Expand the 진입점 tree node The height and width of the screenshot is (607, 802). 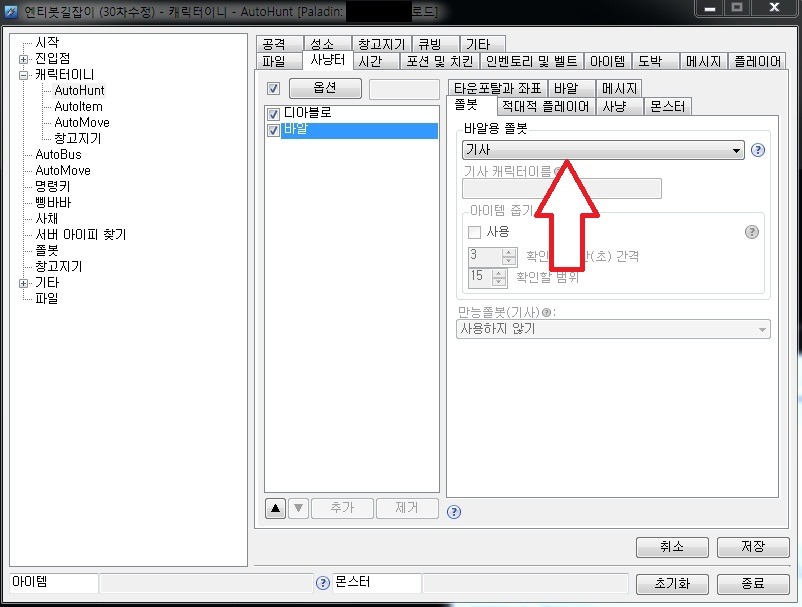pyautogui.click(x=23, y=59)
